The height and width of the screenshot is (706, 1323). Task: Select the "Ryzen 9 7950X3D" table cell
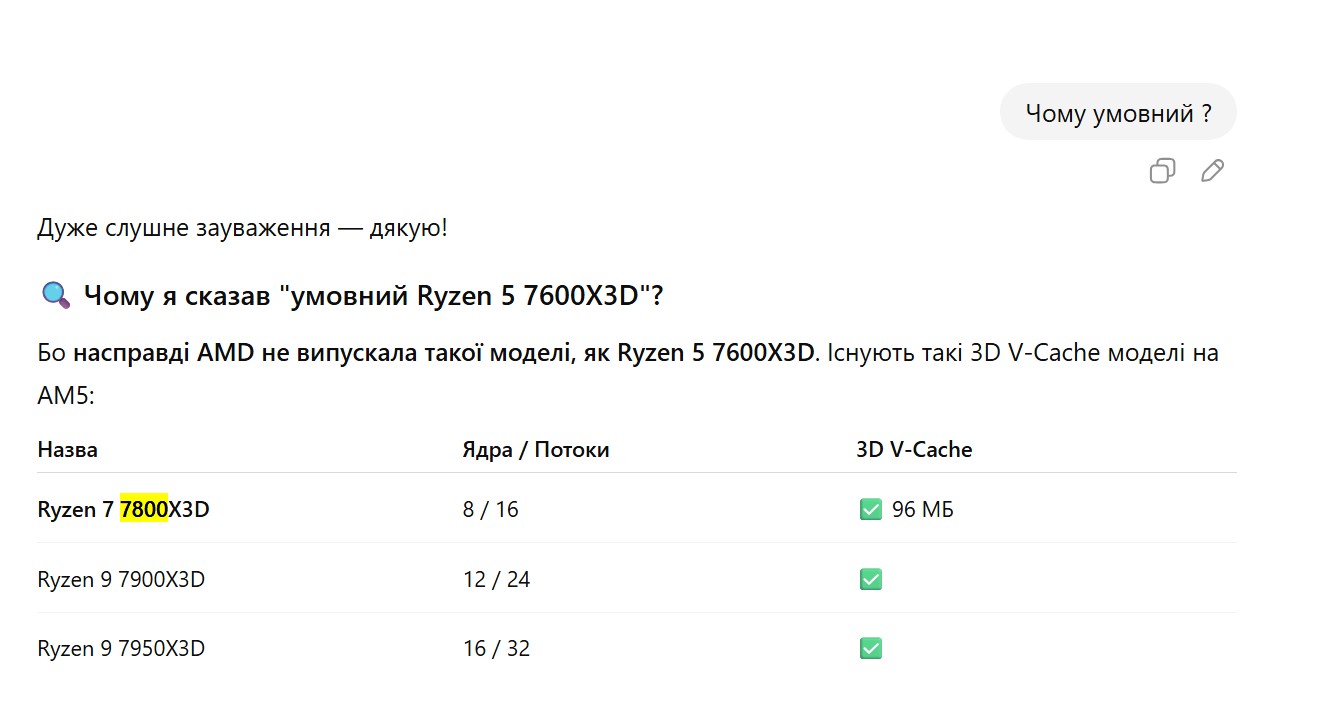pos(121,649)
